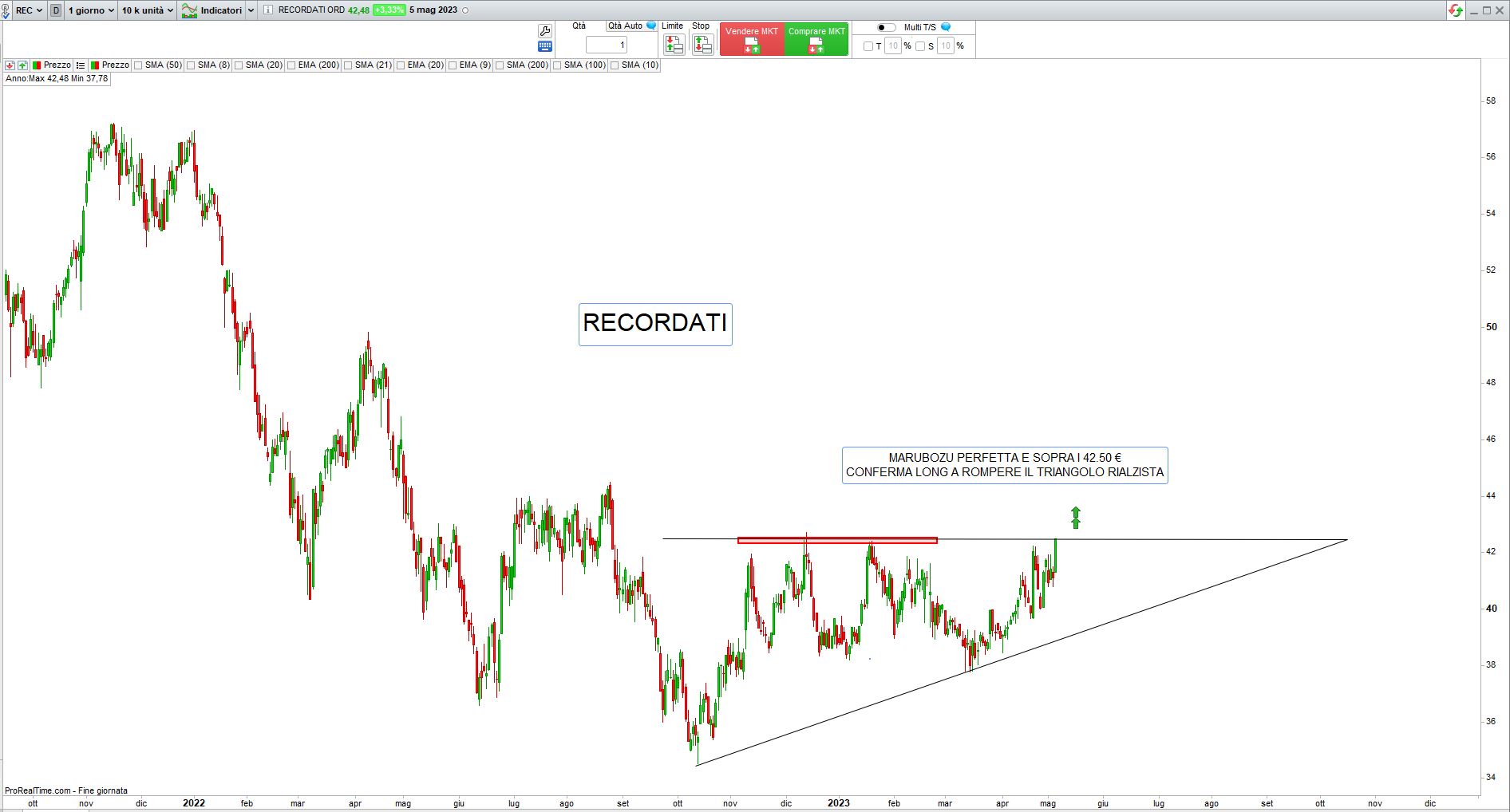This screenshot has width=1510, height=812.
Task: Click the Limite order icon
Action: (674, 45)
